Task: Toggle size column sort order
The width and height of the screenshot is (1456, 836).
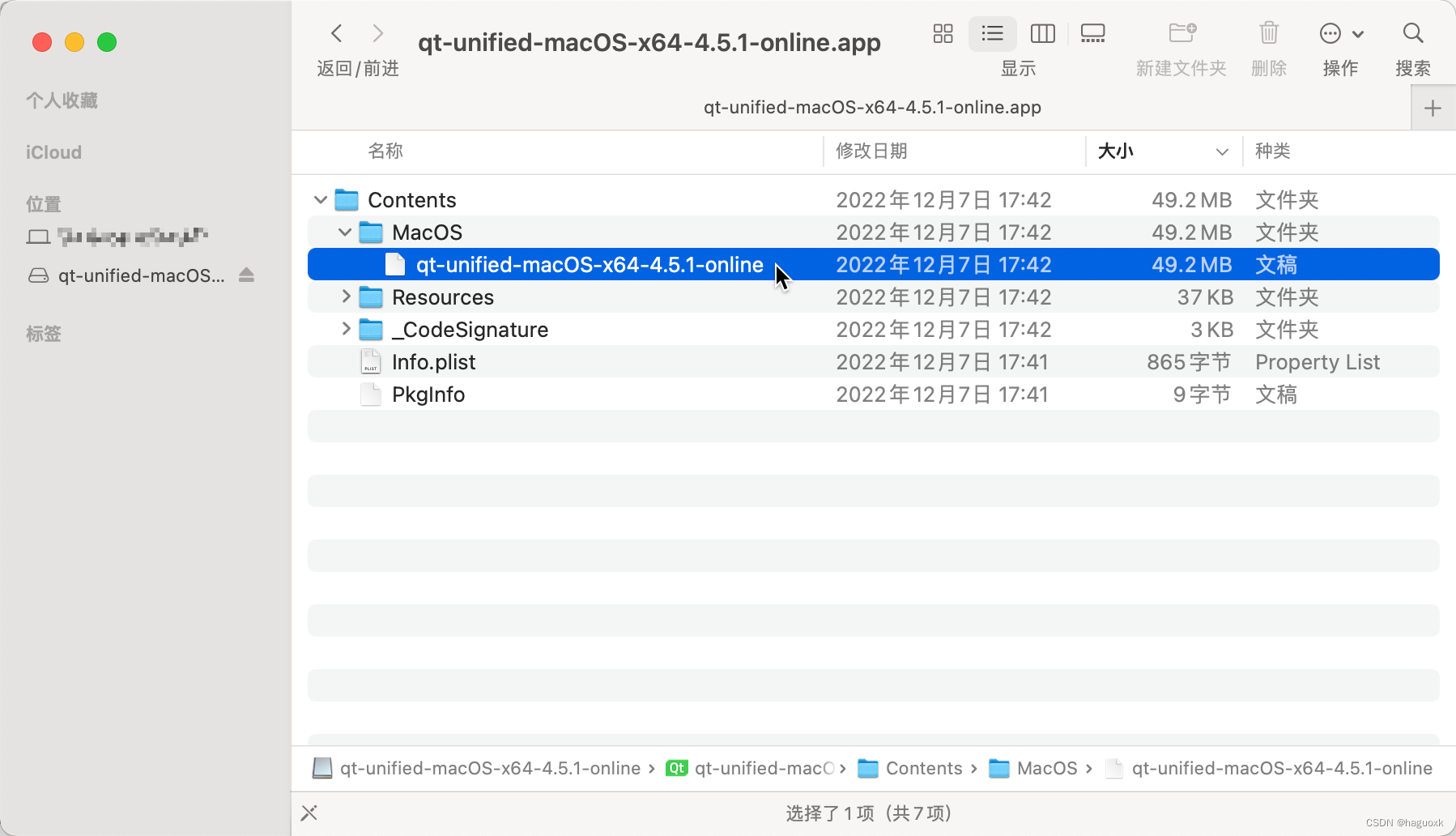Action: pos(1163,151)
